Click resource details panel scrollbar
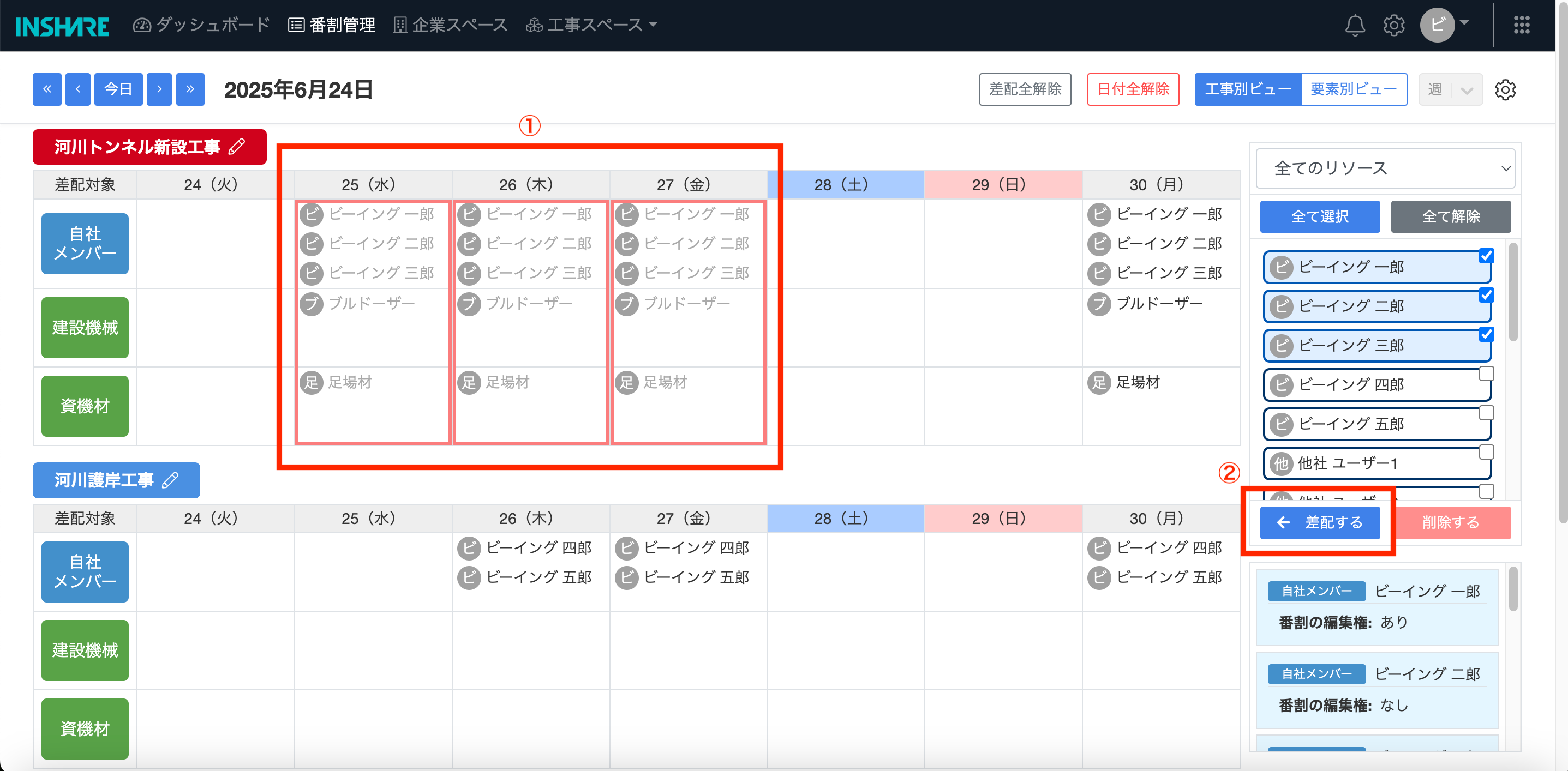 (1512, 588)
